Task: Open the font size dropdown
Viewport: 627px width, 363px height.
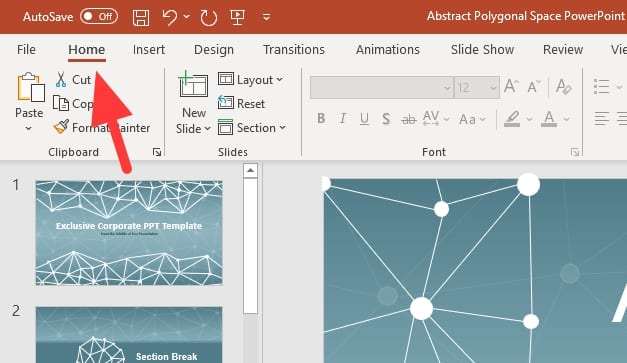Action: [493, 87]
